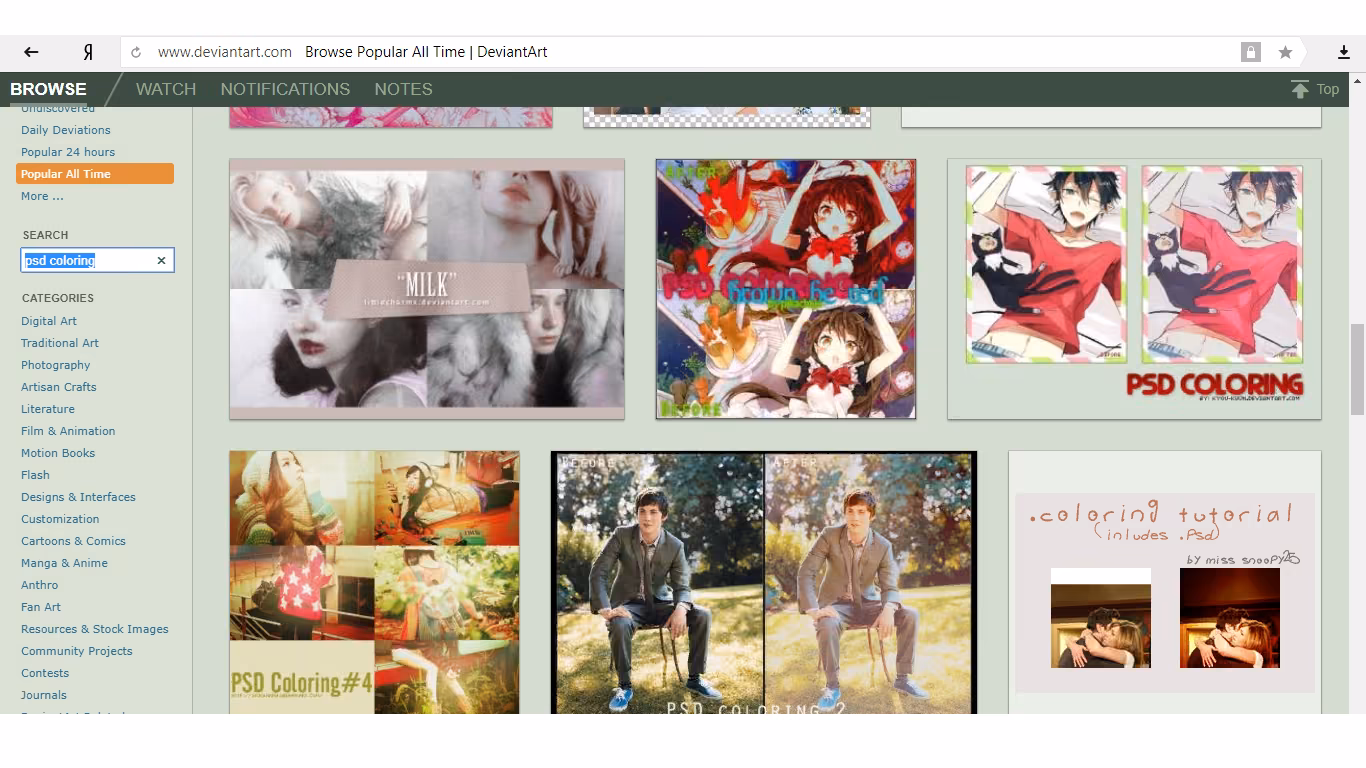Select Daily Deviations in the sidebar

tap(66, 130)
